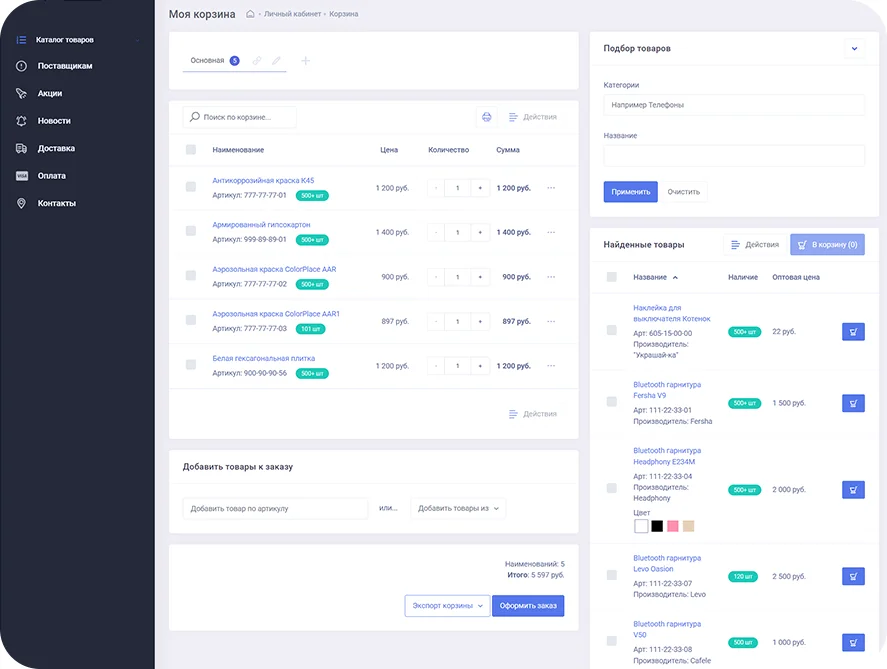This screenshot has height=669, width=887.
Task: Click the Оплата card icon
Action: tap(21, 176)
